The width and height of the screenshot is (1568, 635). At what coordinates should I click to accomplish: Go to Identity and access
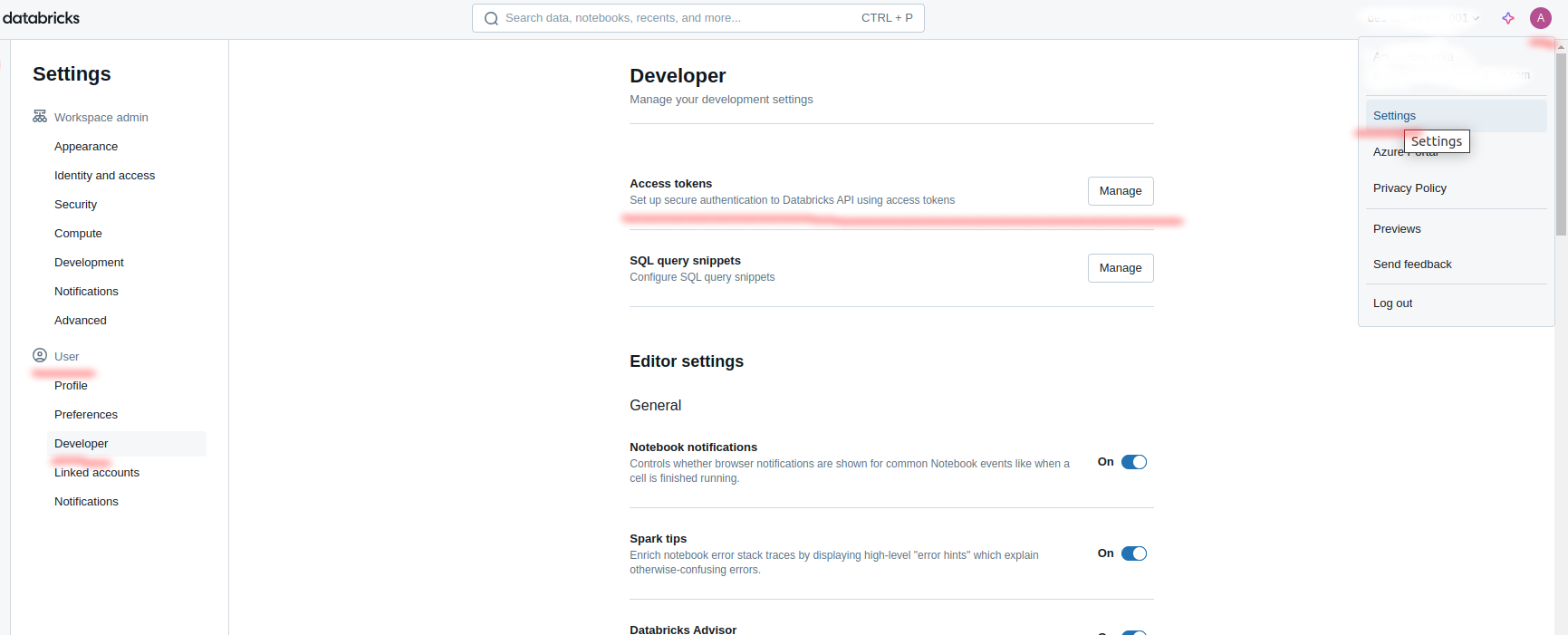127,176
